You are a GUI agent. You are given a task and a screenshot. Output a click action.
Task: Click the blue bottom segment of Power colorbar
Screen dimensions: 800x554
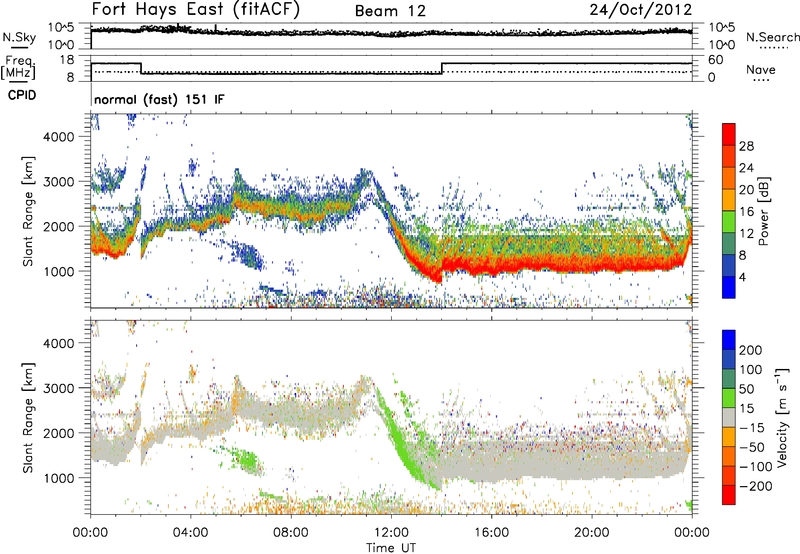tap(729, 287)
